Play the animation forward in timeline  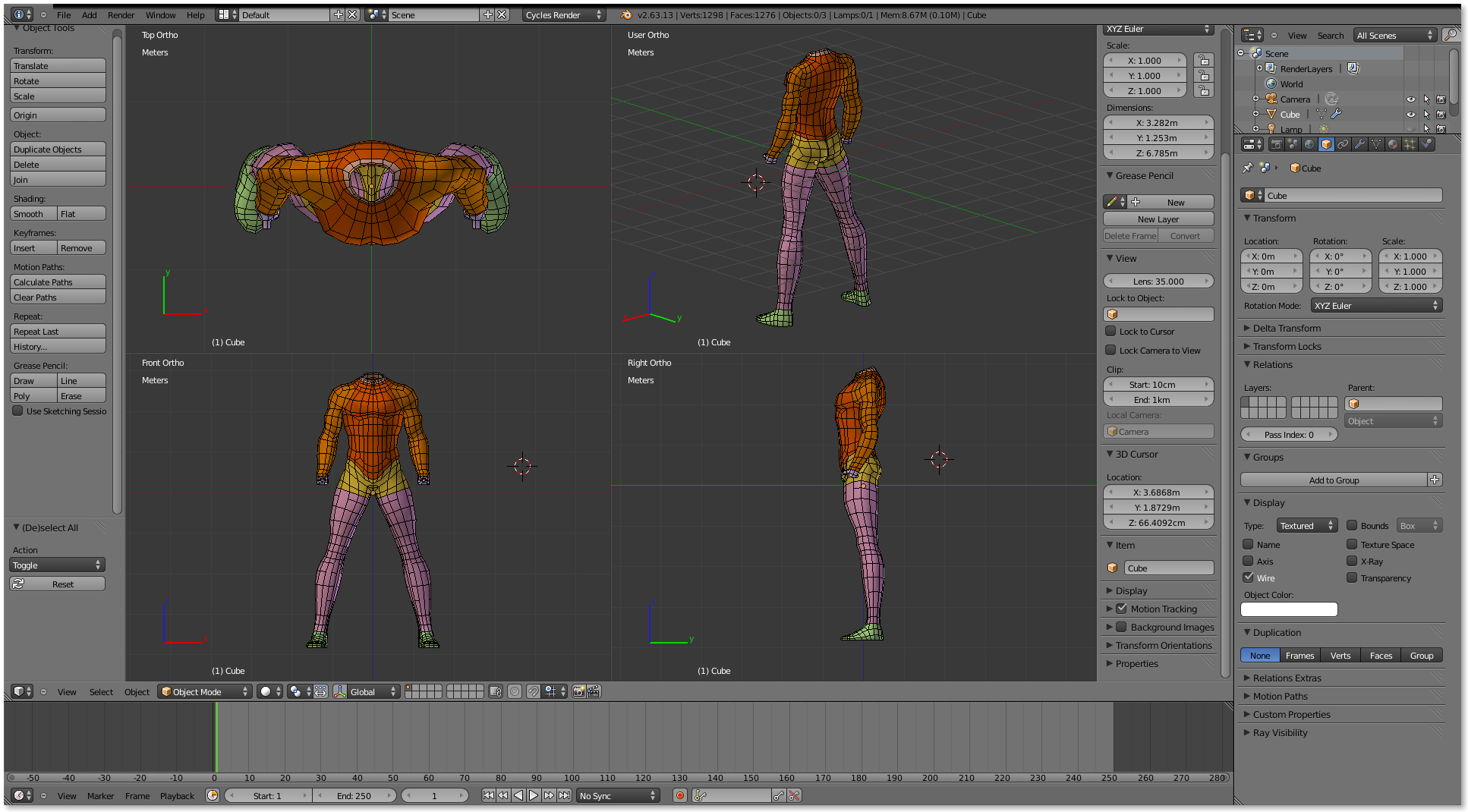(x=534, y=795)
